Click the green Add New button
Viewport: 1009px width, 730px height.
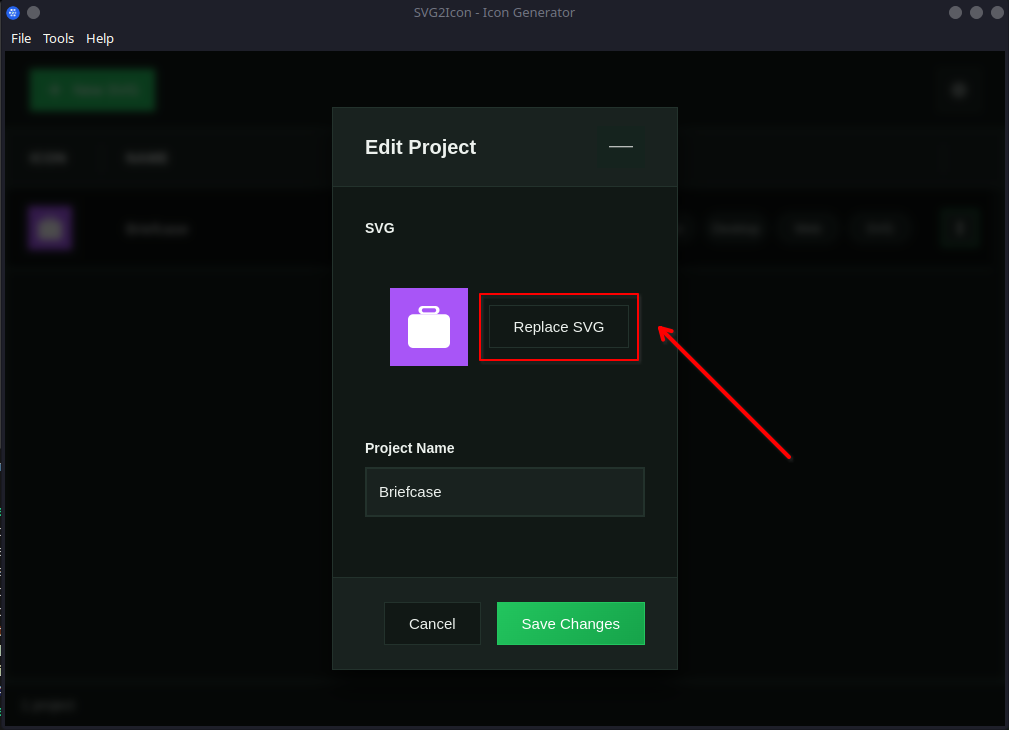point(92,89)
